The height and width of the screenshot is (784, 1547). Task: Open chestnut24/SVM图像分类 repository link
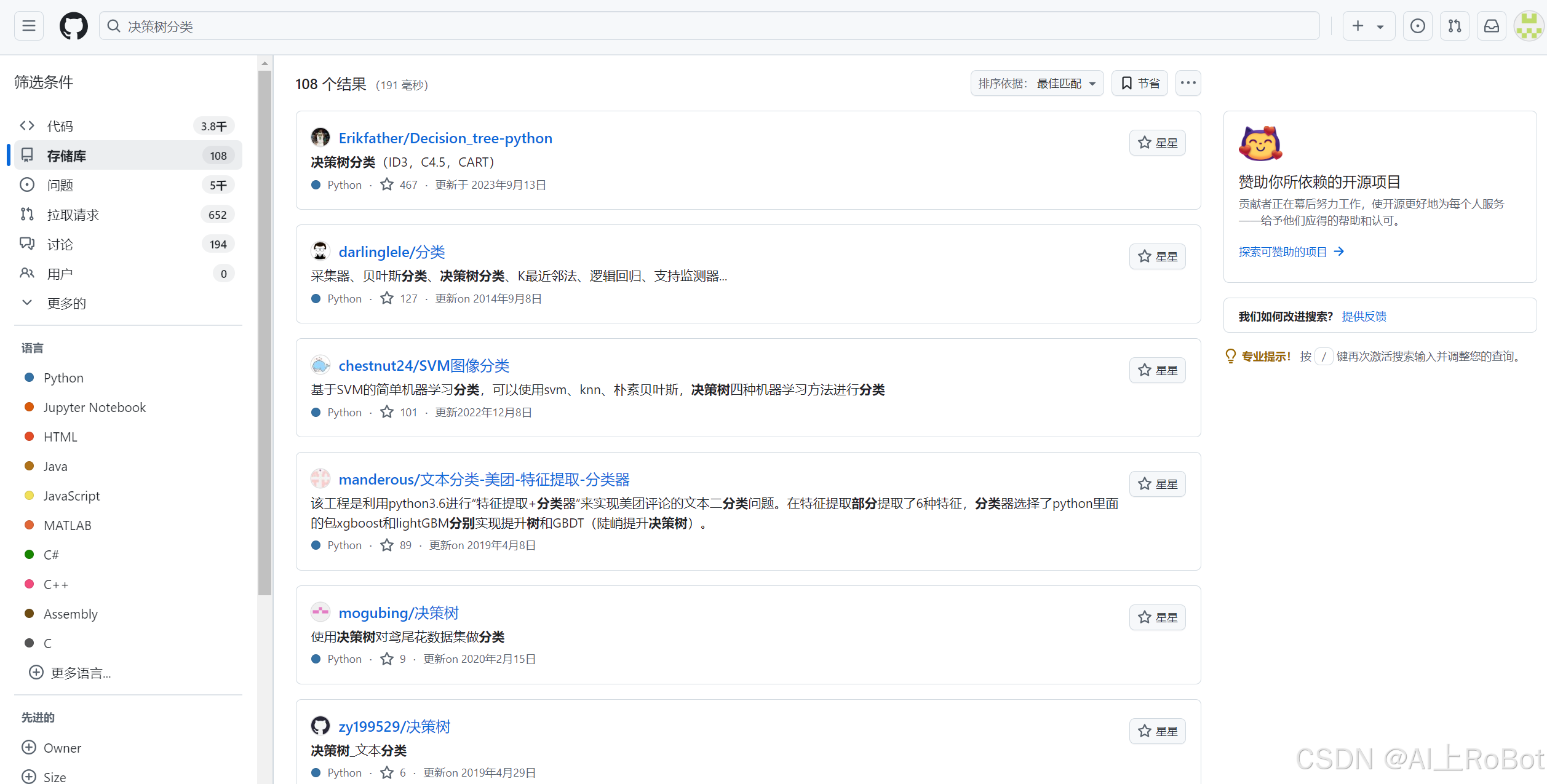coord(424,366)
